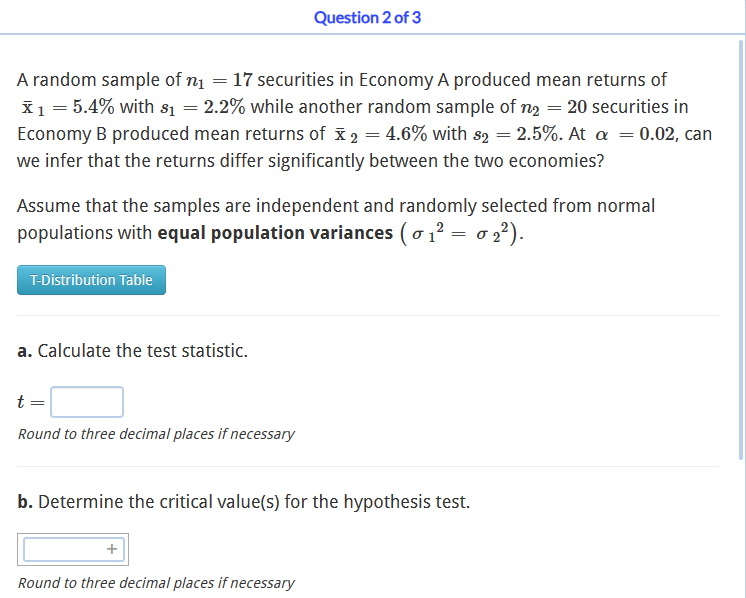
Task: Select the 'Question 2 of 3' heading
Action: pyautogui.click(x=367, y=18)
